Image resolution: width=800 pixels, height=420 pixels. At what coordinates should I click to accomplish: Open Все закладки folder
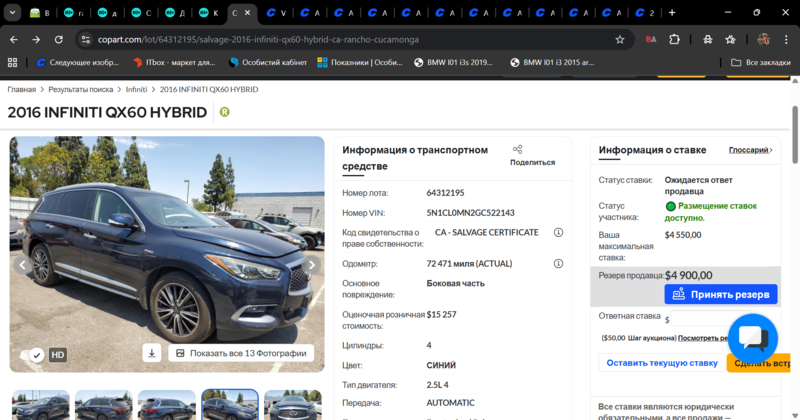761,62
